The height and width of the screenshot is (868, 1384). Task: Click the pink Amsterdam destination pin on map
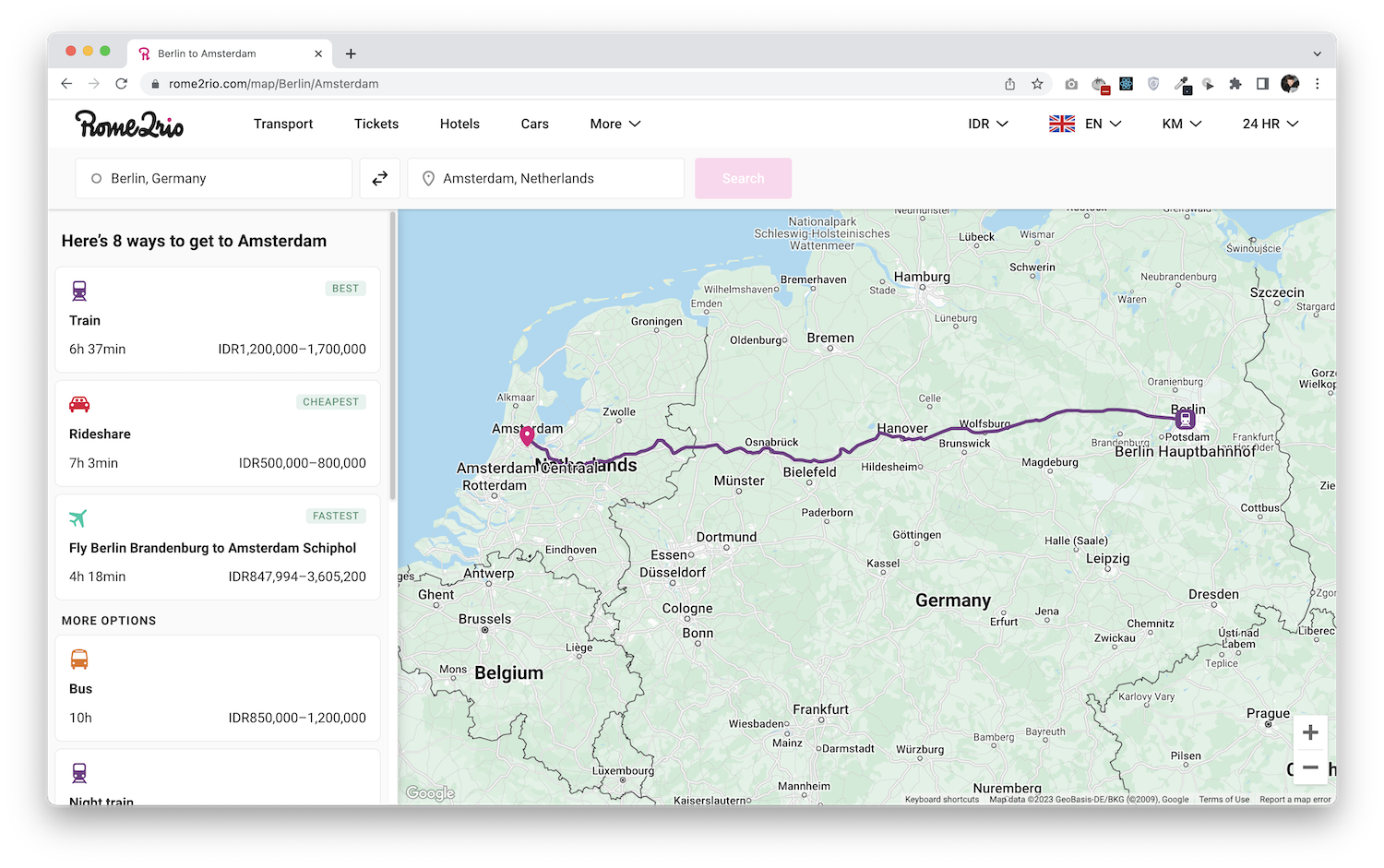527,436
